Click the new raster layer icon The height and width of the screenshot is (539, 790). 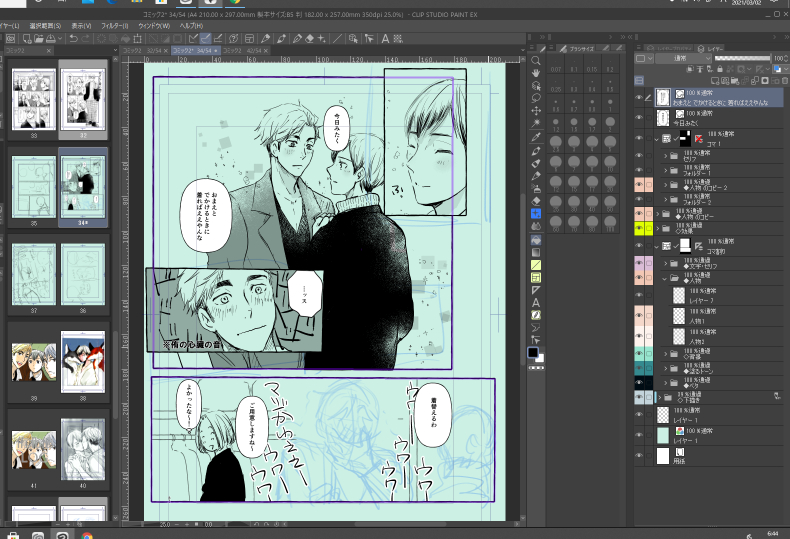[715, 81]
